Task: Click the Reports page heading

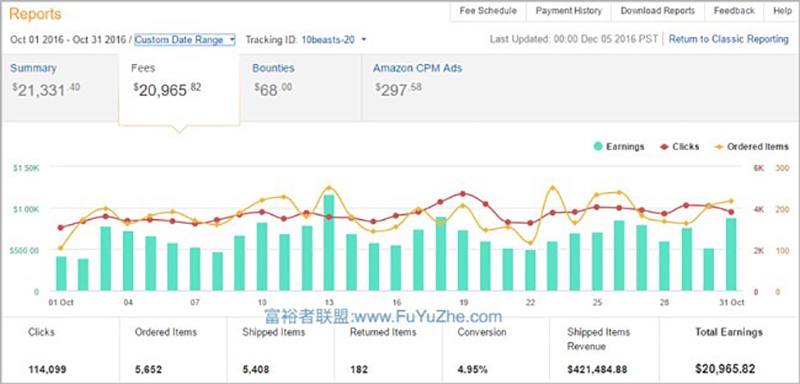Action: tap(35, 14)
